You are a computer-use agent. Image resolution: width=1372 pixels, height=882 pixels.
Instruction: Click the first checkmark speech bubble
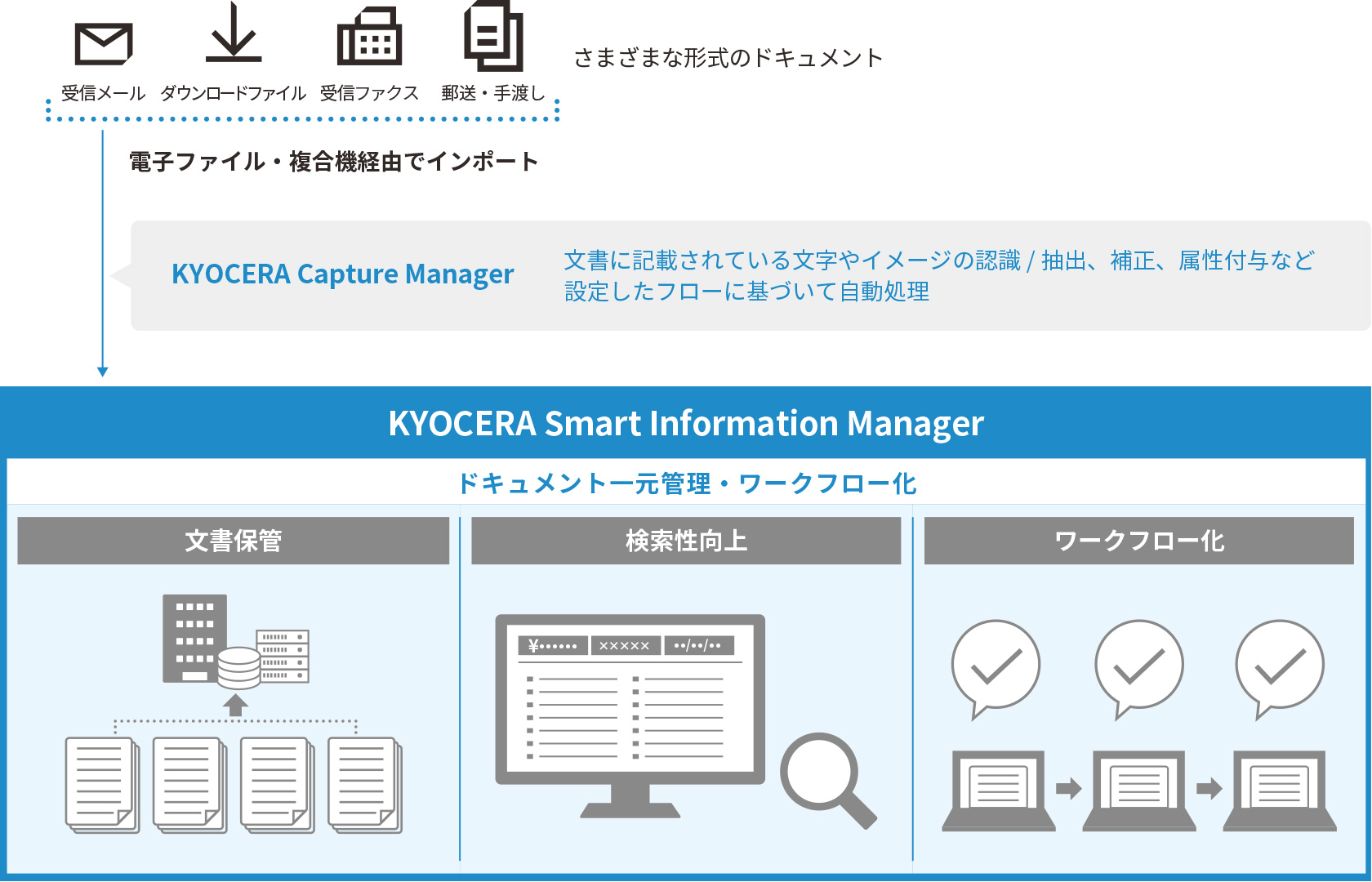(x=996, y=670)
